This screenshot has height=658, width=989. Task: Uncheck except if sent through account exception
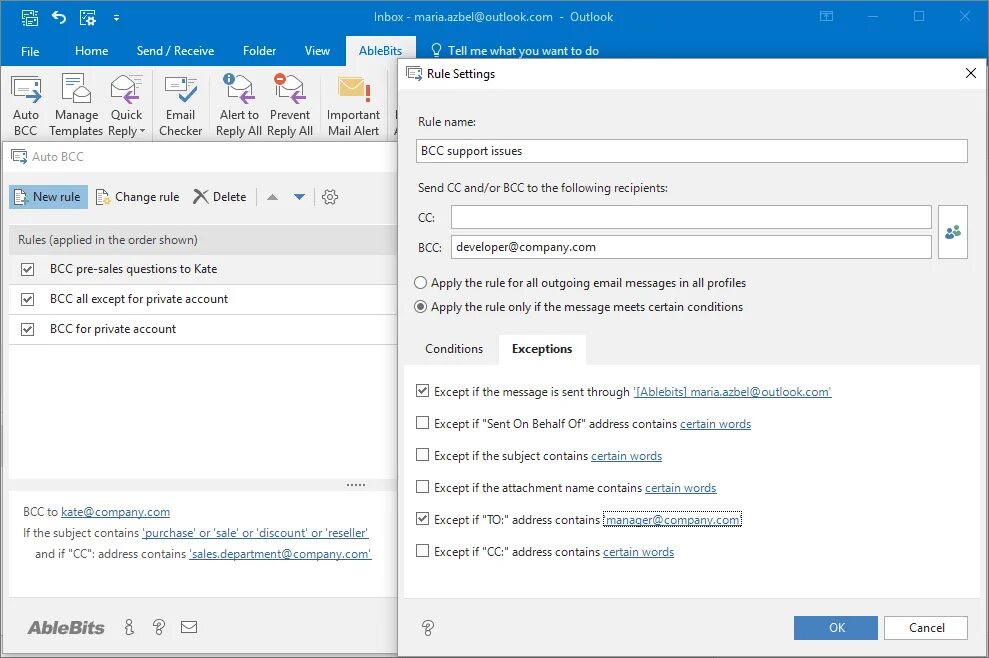(423, 391)
